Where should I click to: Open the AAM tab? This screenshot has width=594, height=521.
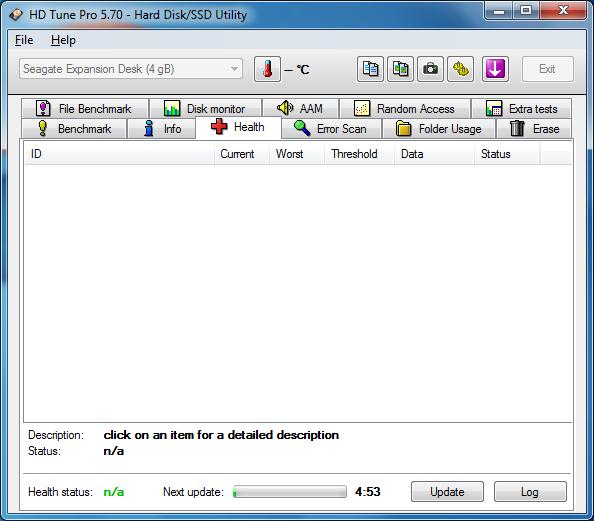point(300,109)
